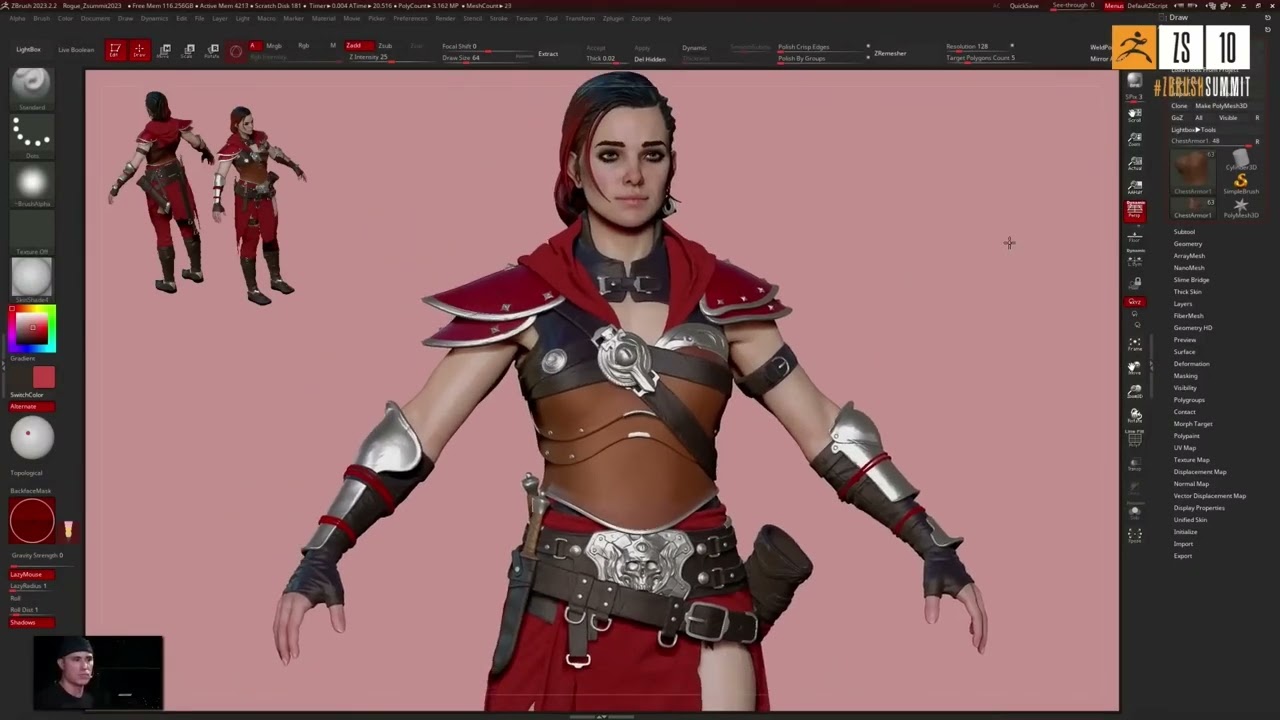Open the Stroke menu
Viewport: 1280px width, 720px height.
(x=498, y=18)
